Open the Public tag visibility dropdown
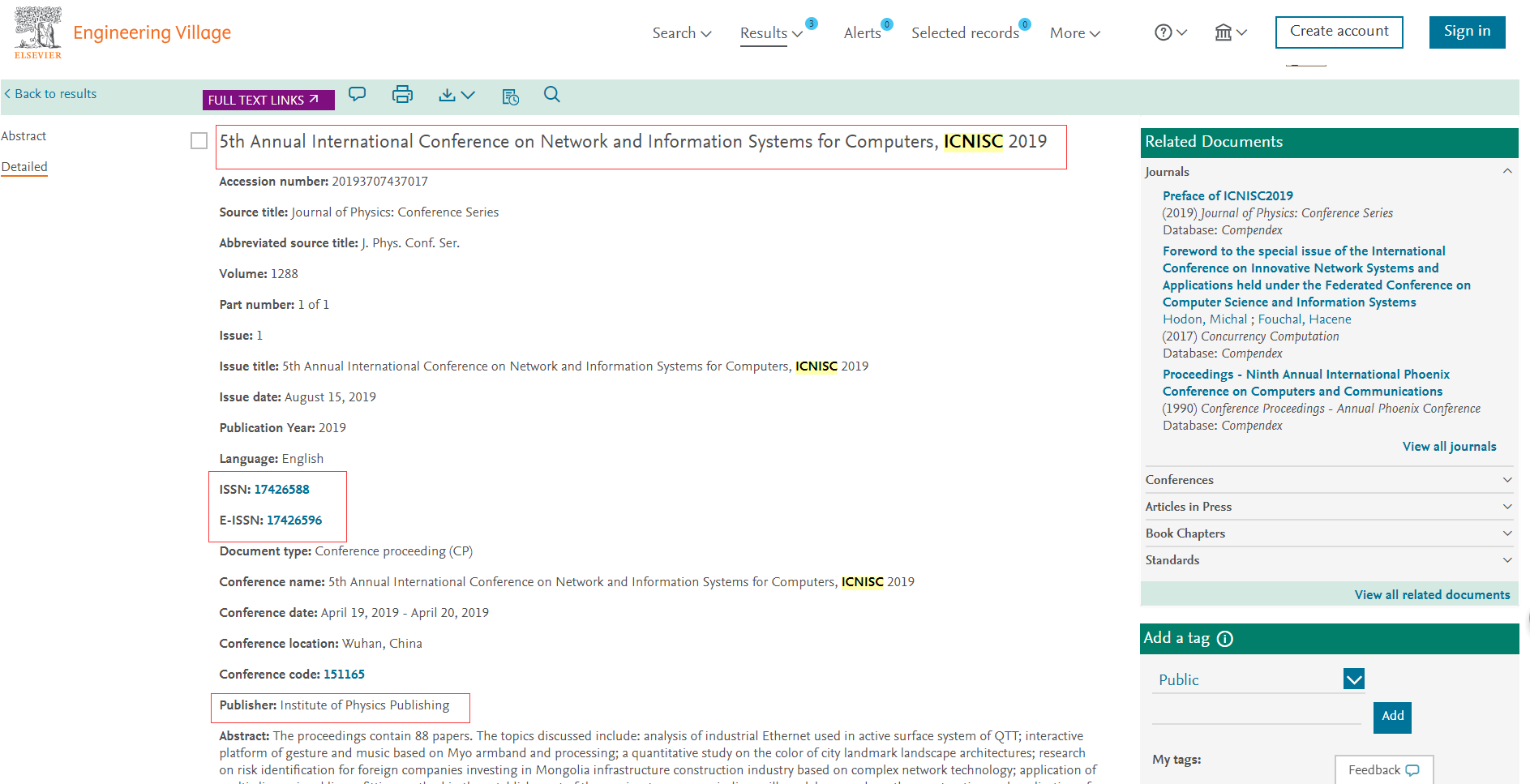This screenshot has width=1530, height=784. (1354, 679)
